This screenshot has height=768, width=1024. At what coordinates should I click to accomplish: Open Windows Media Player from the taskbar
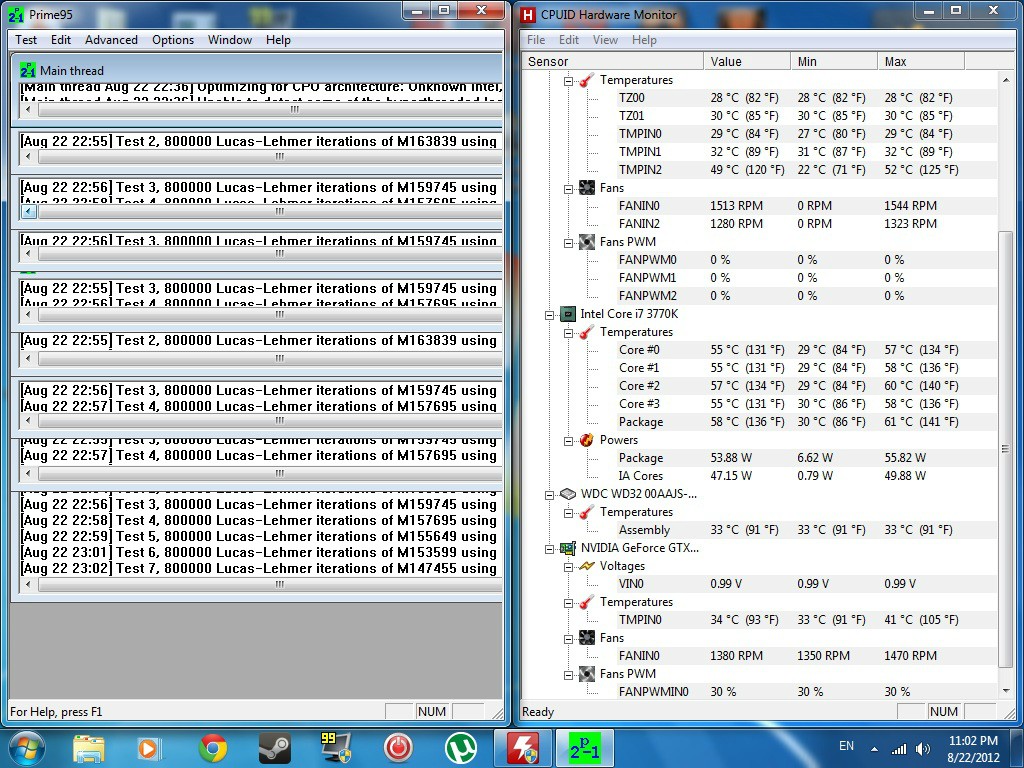point(149,748)
